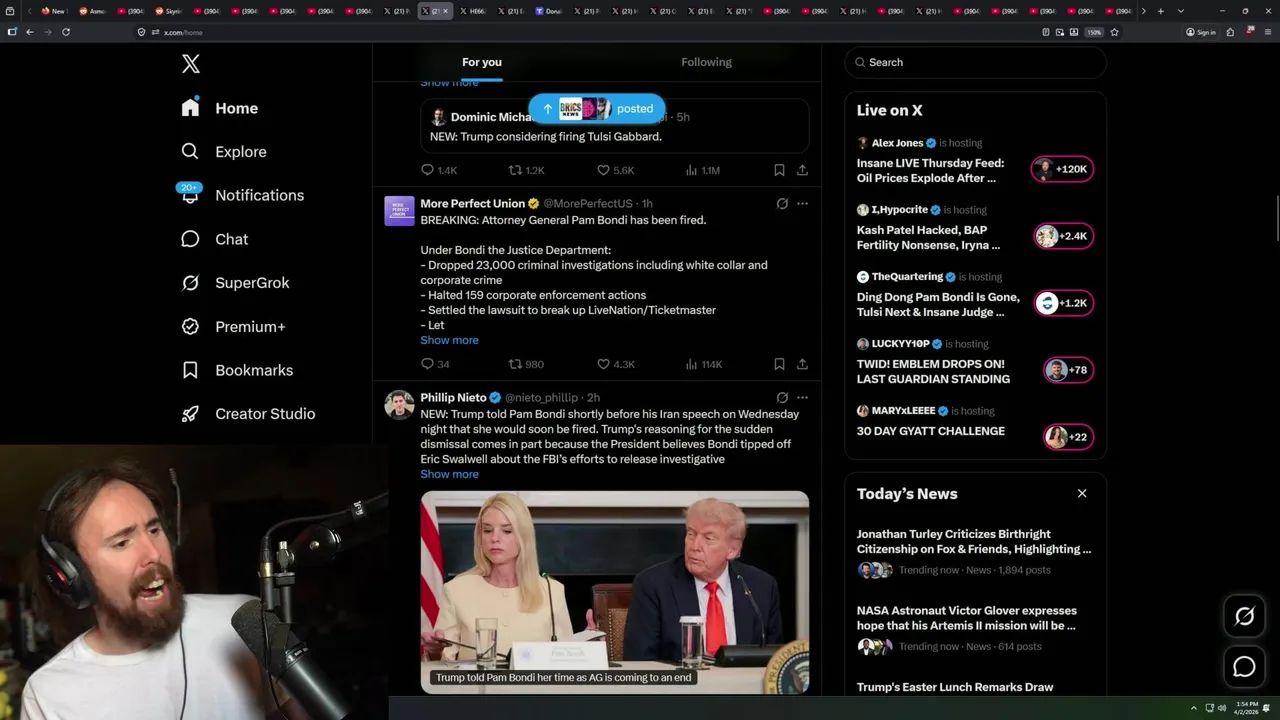Join Alex Jones live with +120K listeners

[x=1062, y=169]
